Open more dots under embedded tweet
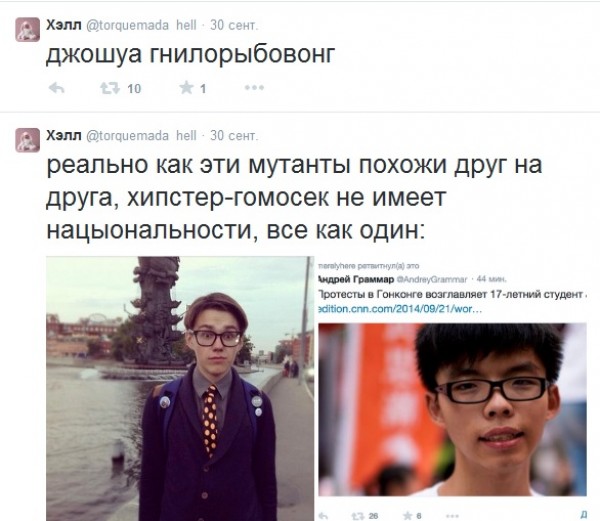600x521 pixels. coord(452,516)
